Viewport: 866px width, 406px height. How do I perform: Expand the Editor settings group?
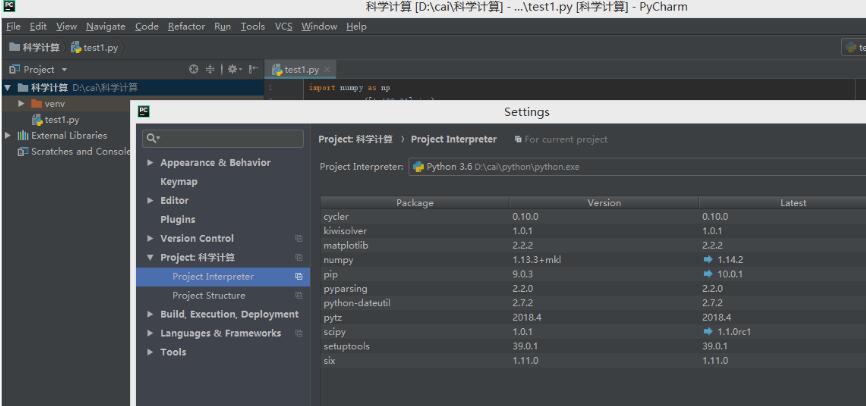pos(150,201)
